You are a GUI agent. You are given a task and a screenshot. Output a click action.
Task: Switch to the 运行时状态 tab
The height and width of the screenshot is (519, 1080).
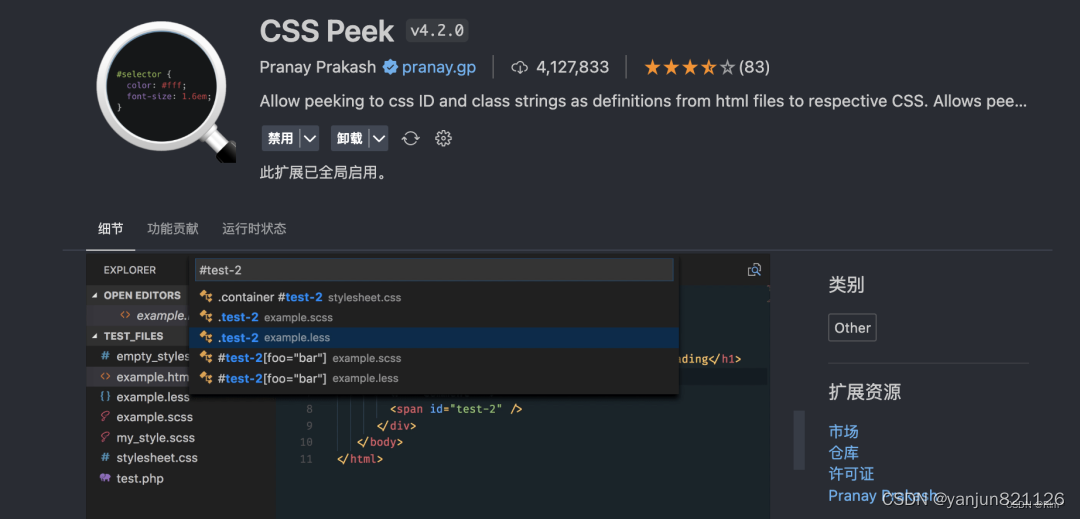254,229
